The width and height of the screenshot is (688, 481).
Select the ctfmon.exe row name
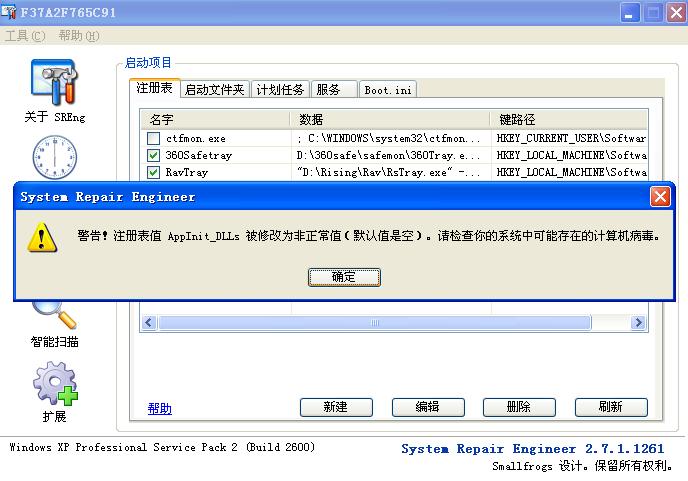click(x=196, y=139)
